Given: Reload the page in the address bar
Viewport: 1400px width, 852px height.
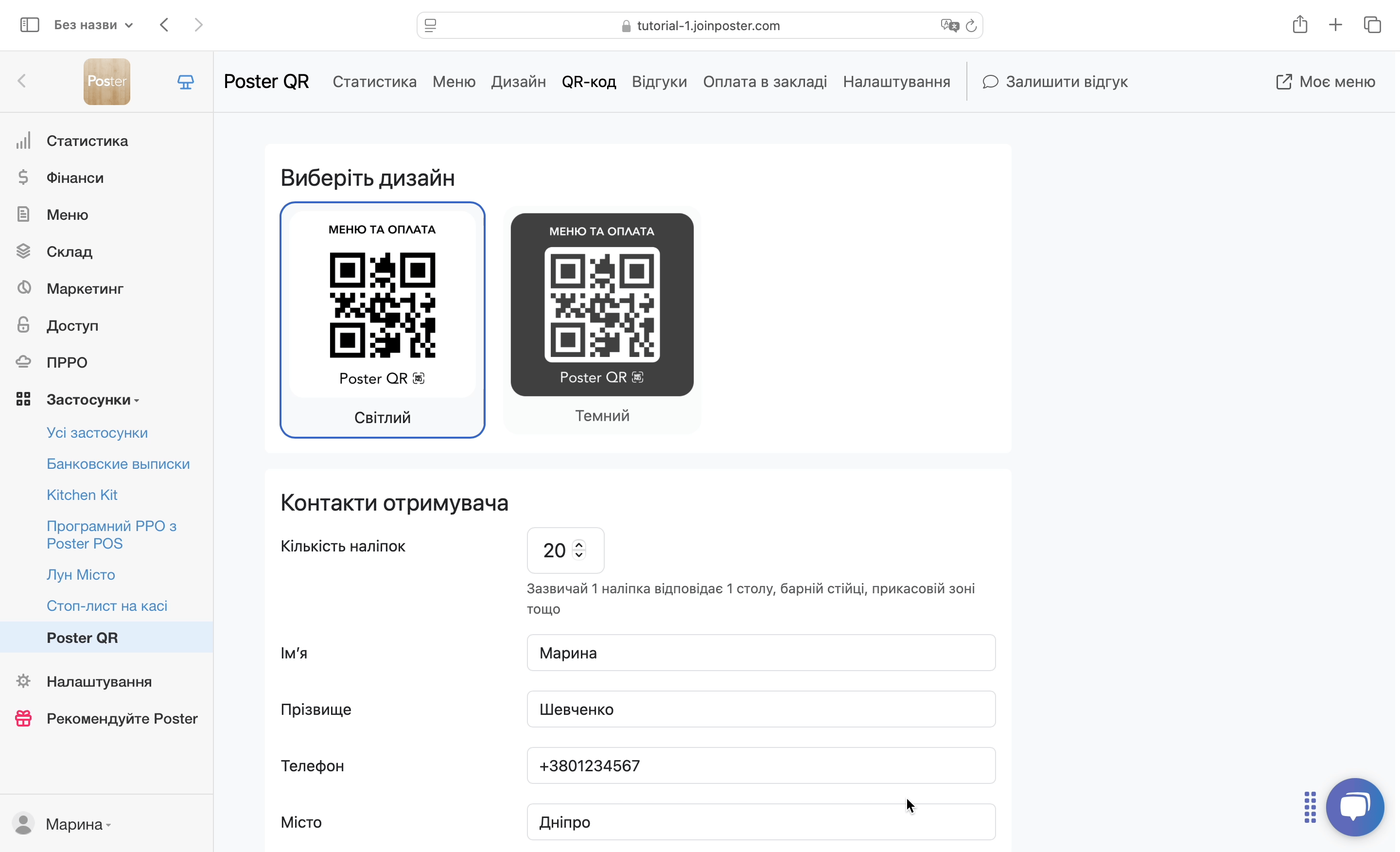Looking at the screenshot, I should coord(971,26).
